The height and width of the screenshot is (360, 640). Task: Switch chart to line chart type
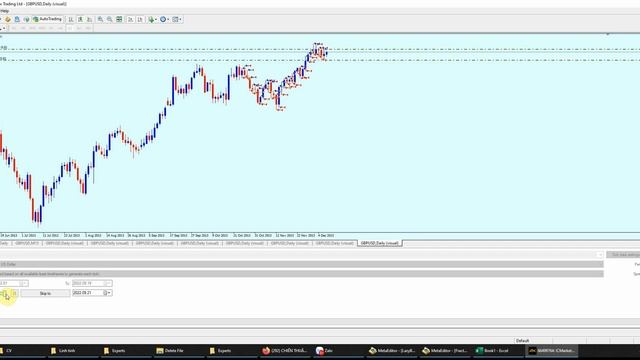point(89,19)
